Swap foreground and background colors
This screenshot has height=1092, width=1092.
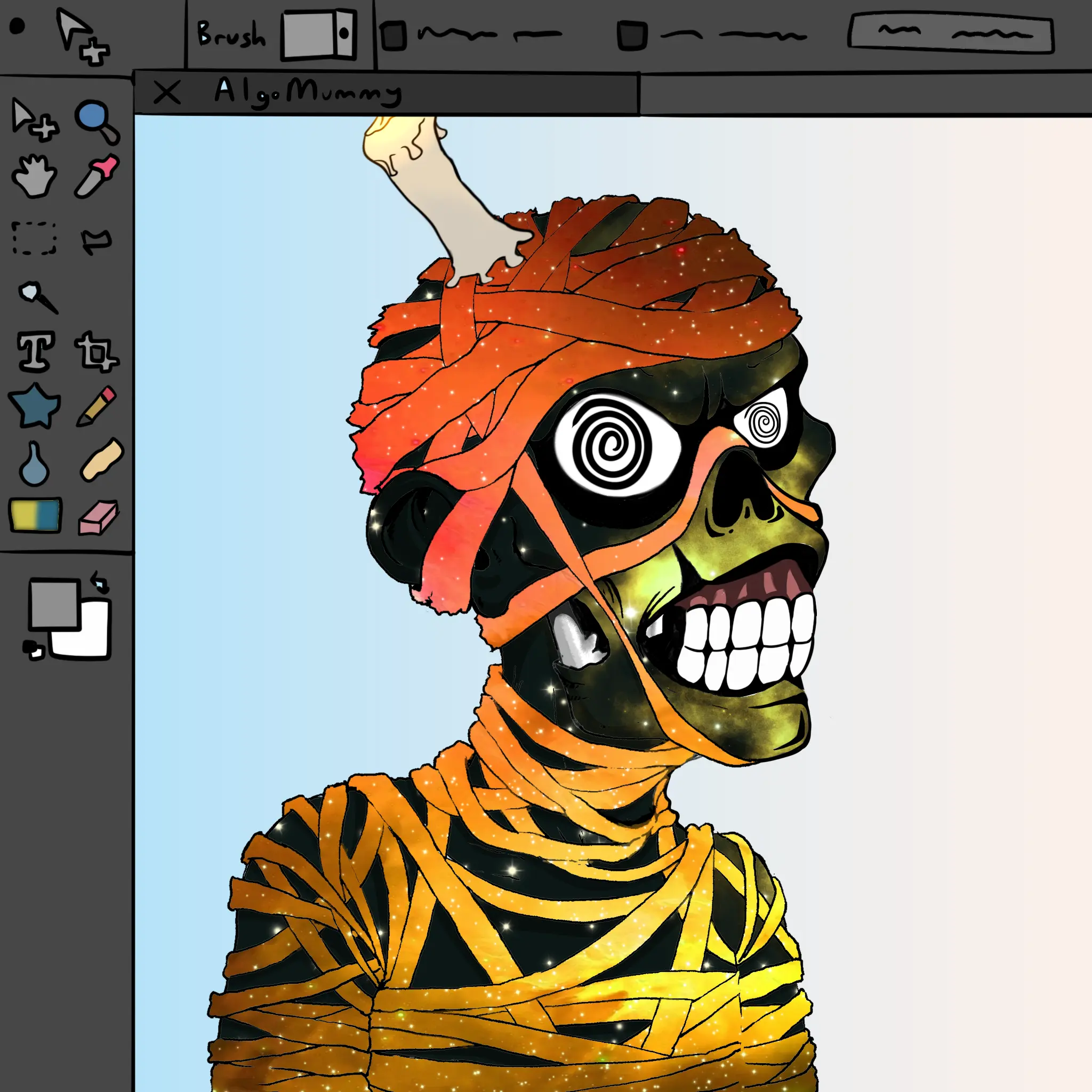(100, 582)
